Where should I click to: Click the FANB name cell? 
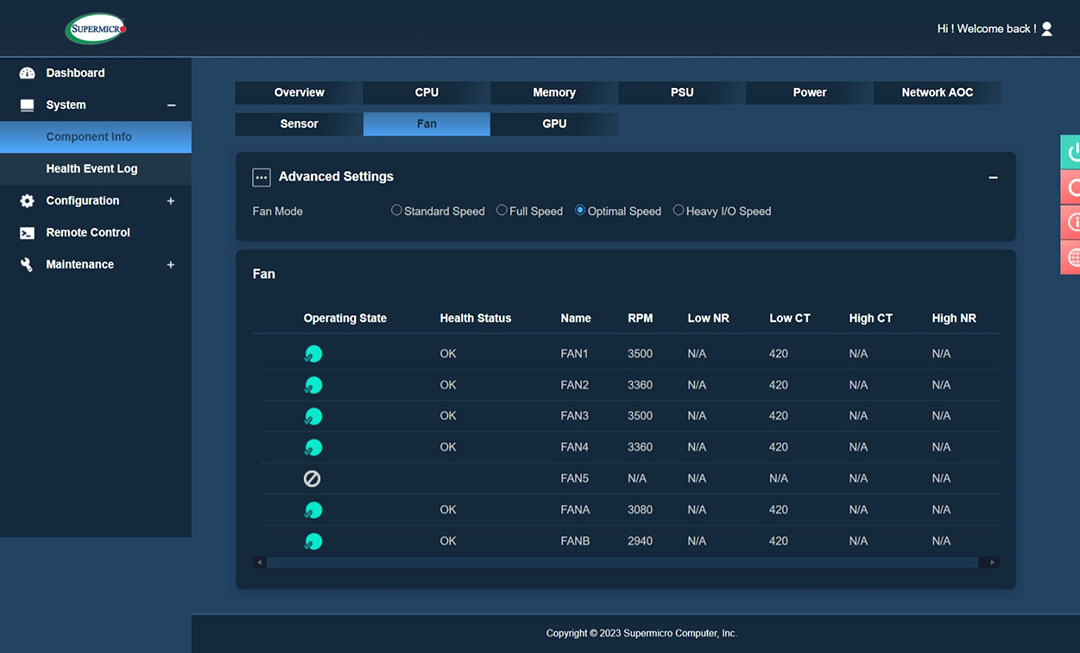[575, 541]
